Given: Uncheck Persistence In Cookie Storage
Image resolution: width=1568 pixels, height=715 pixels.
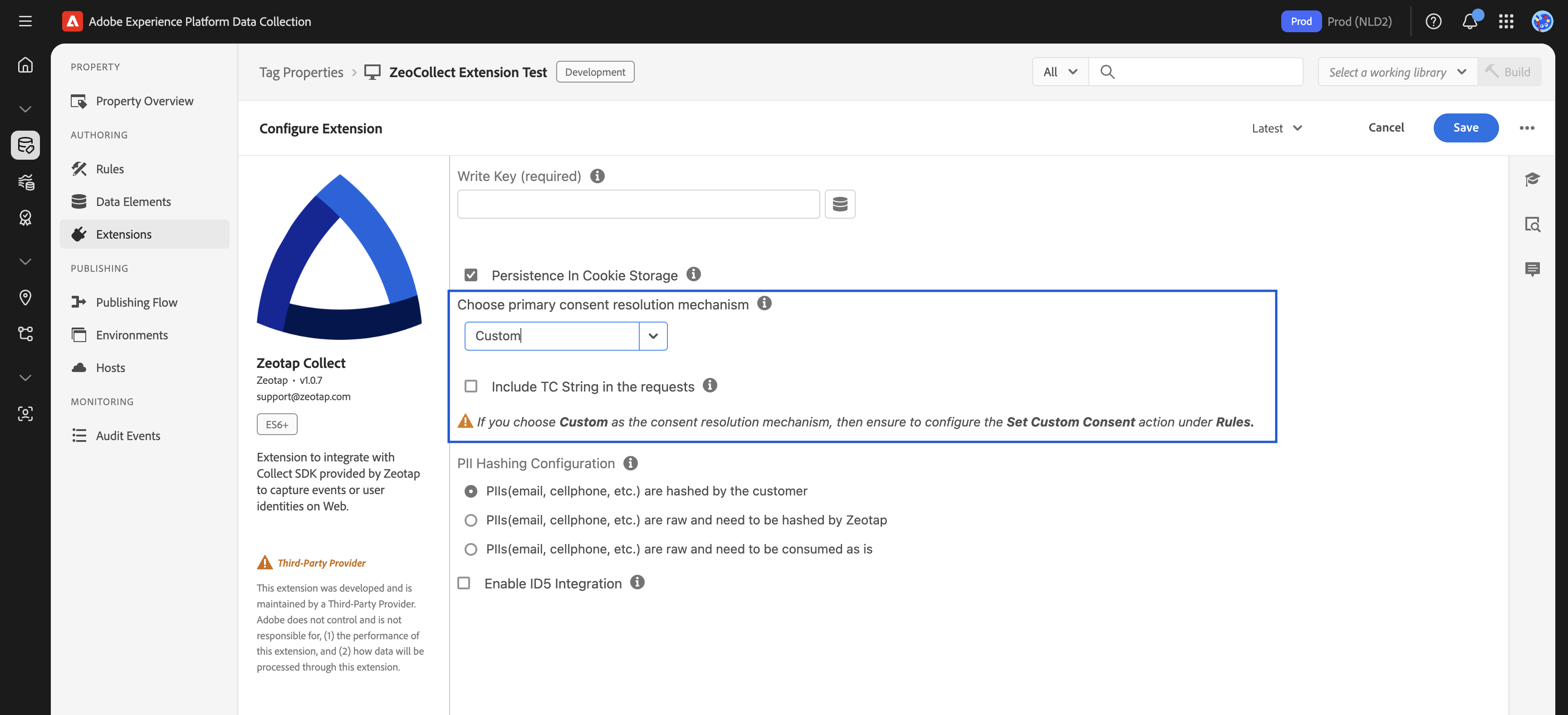Looking at the screenshot, I should click(470, 275).
